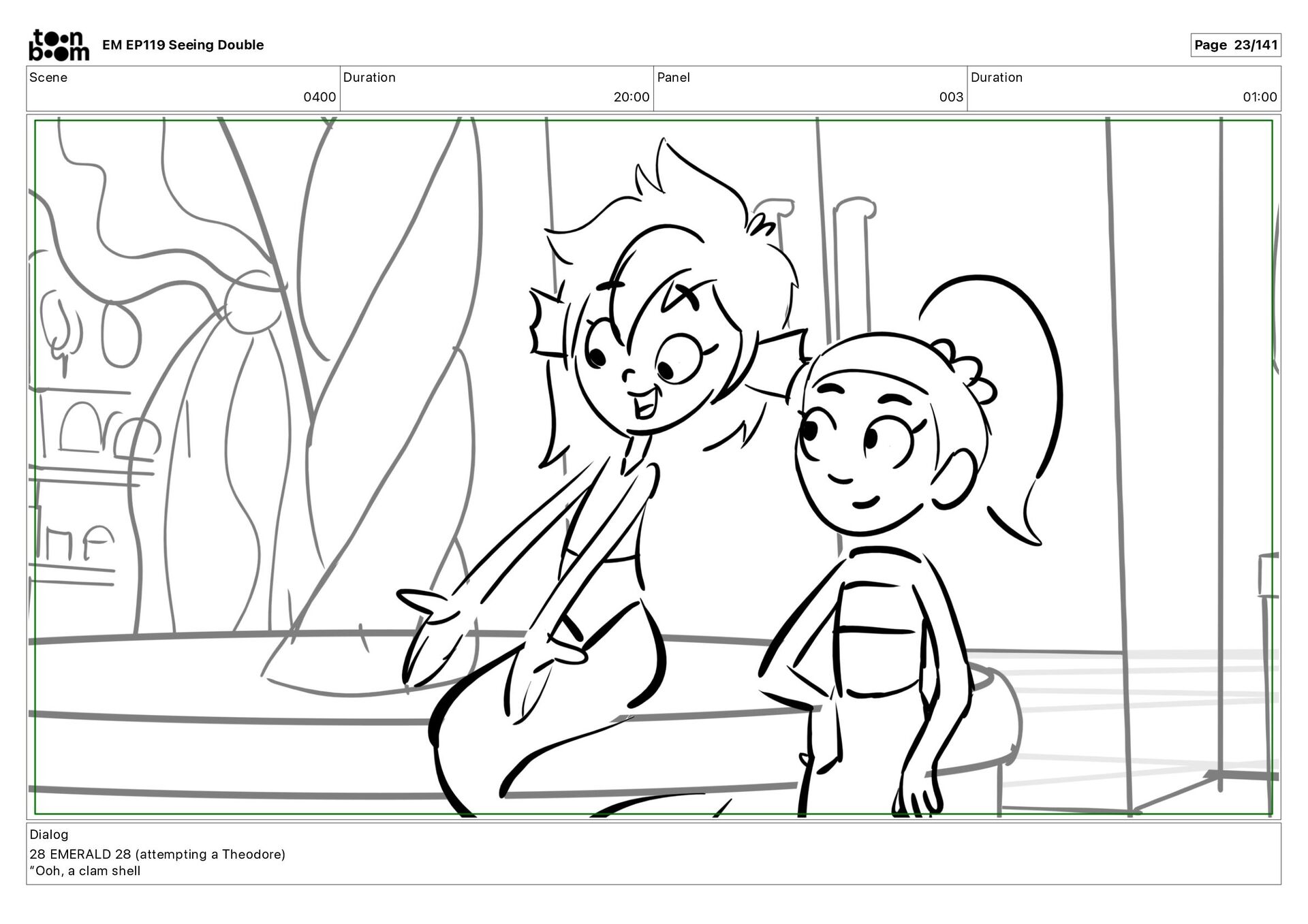Click the Dialog label
1308x924 pixels.
click(49, 834)
